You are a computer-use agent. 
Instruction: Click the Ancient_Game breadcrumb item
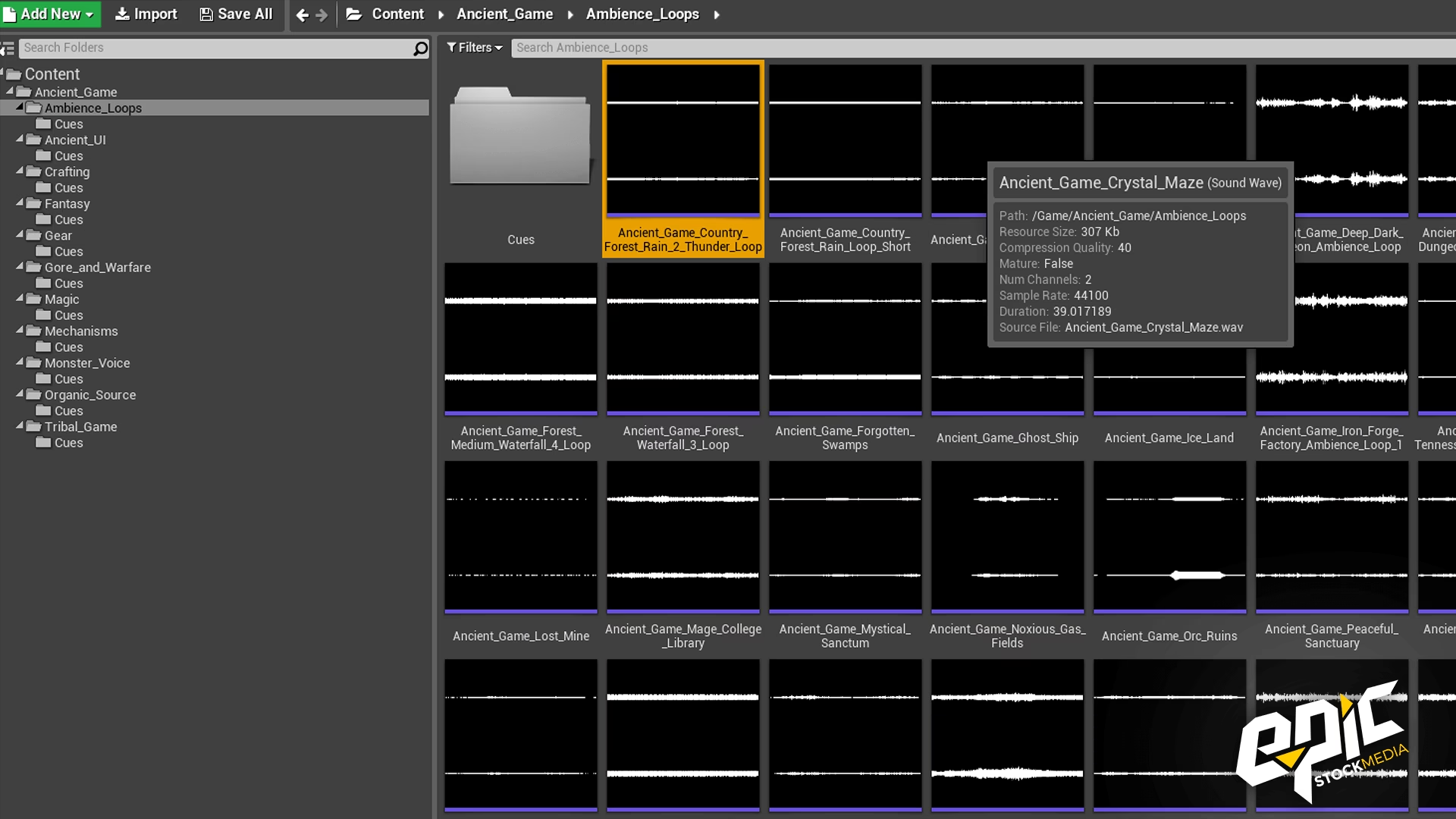coord(504,14)
